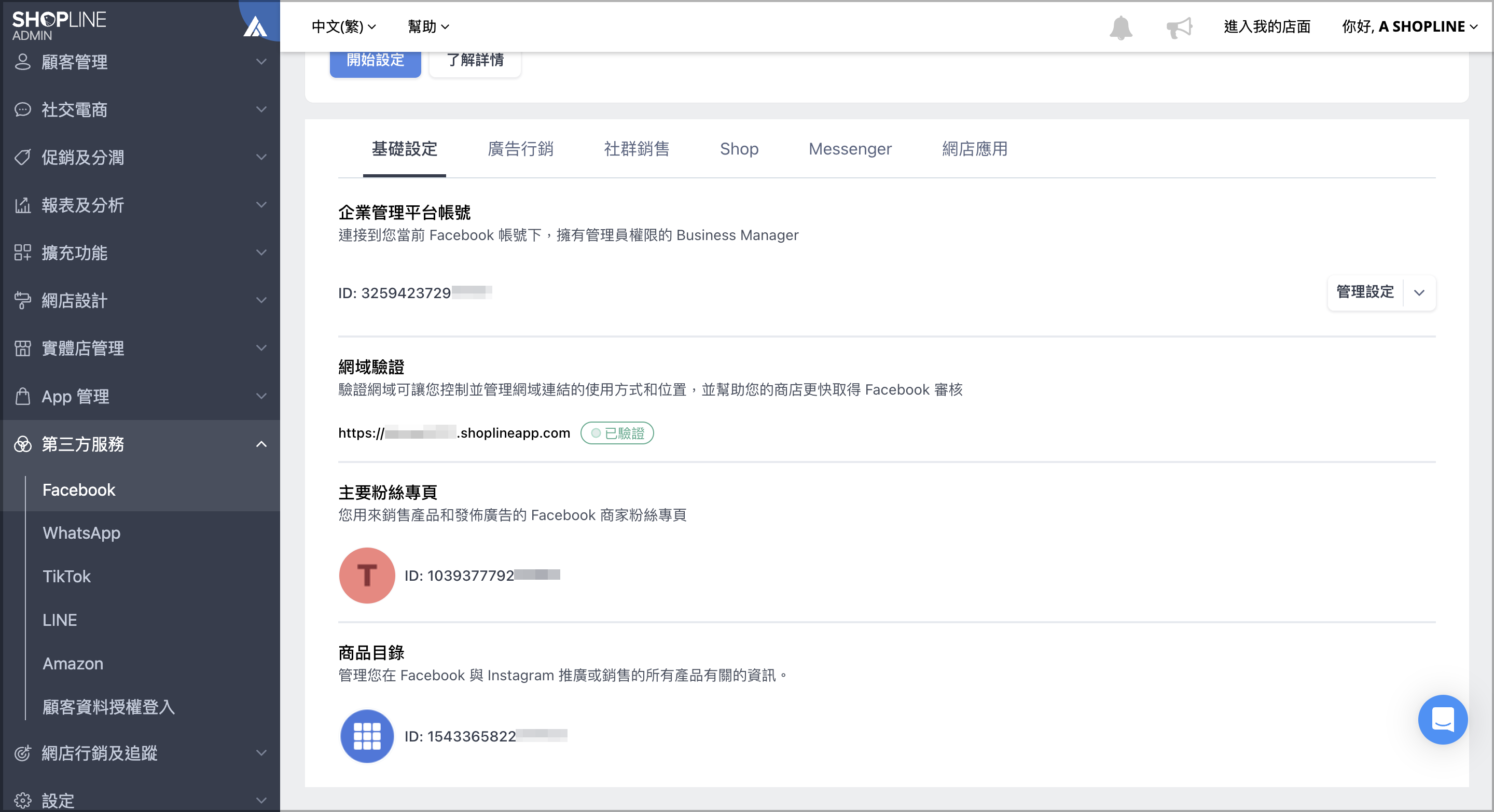Switch to the 網店應用 tab
1494x812 pixels.
(974, 149)
